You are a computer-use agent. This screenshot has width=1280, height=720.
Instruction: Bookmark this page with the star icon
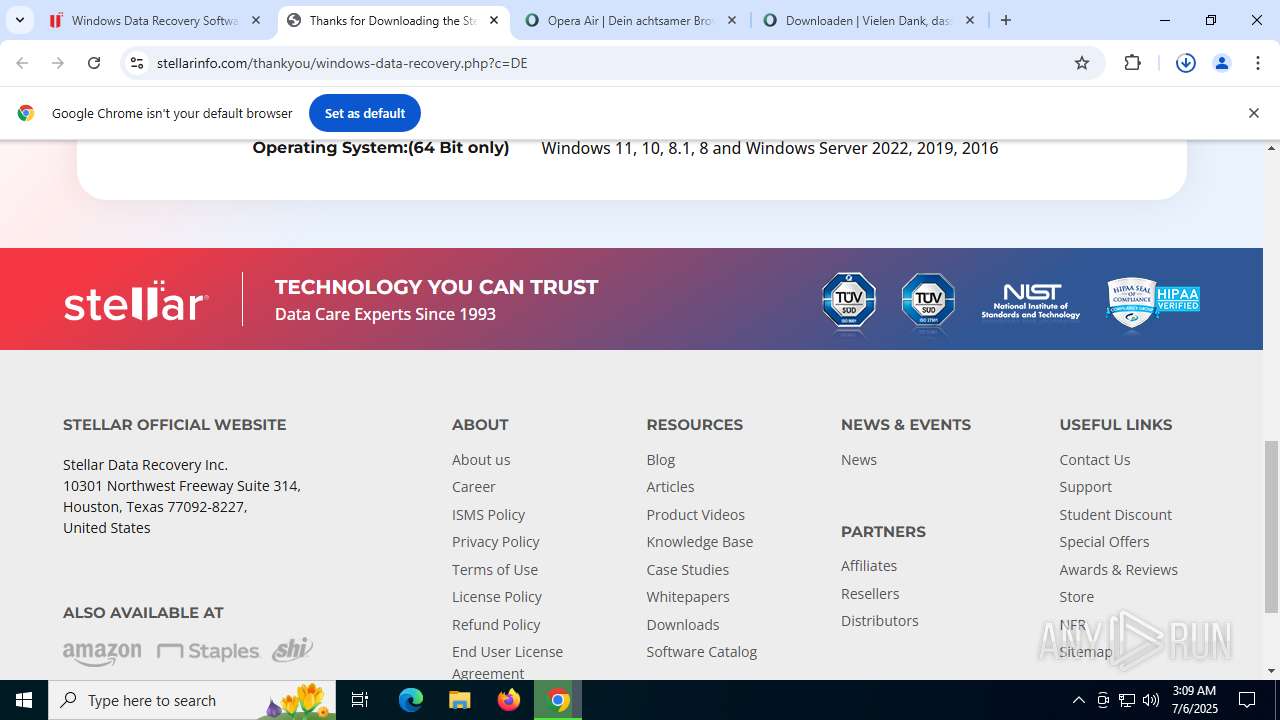point(1082,63)
